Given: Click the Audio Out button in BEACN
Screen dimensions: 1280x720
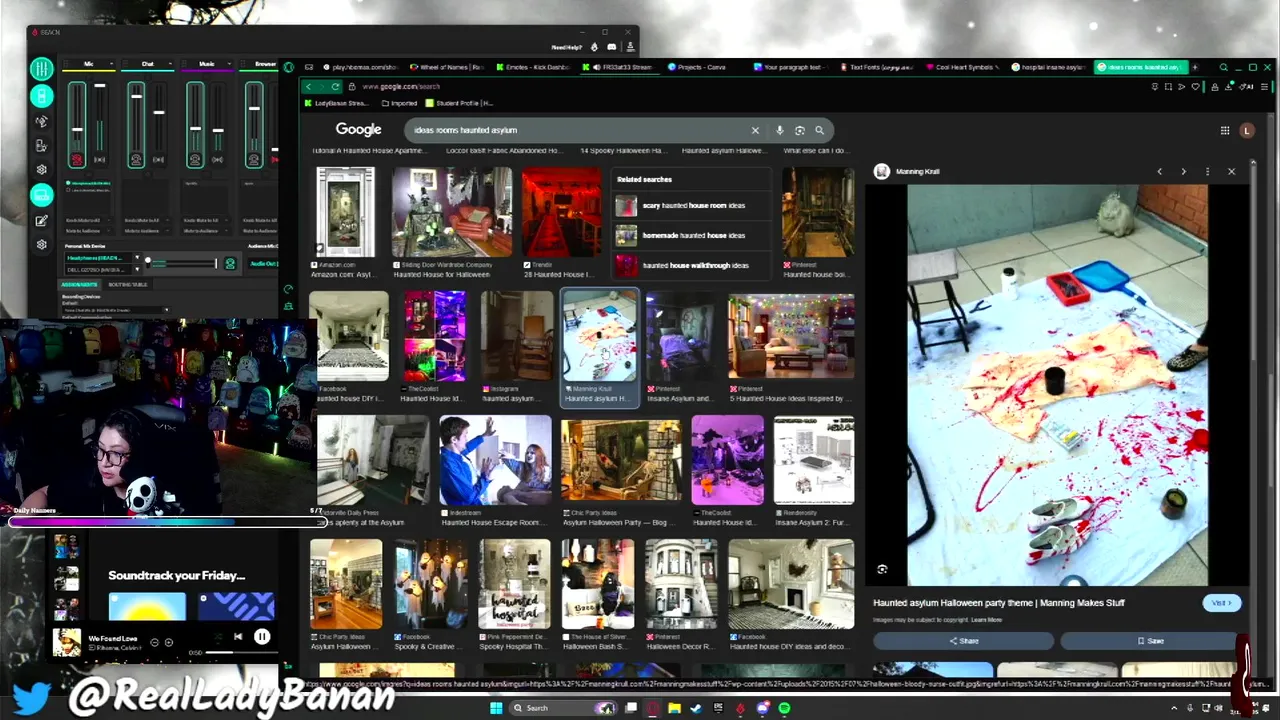Looking at the screenshot, I should click(x=263, y=264).
